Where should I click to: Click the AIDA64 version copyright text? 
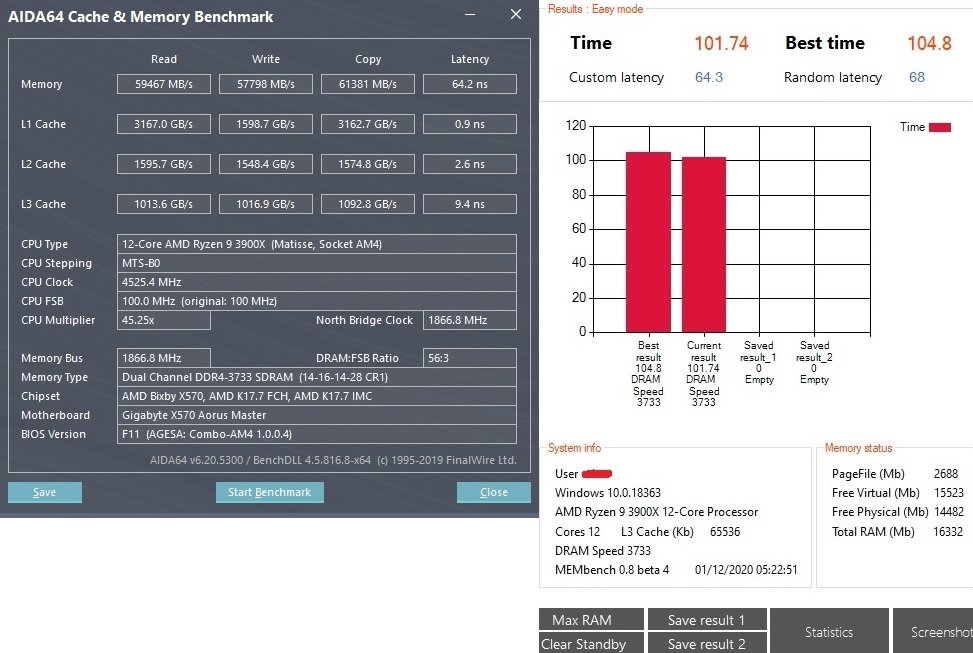tap(333, 460)
